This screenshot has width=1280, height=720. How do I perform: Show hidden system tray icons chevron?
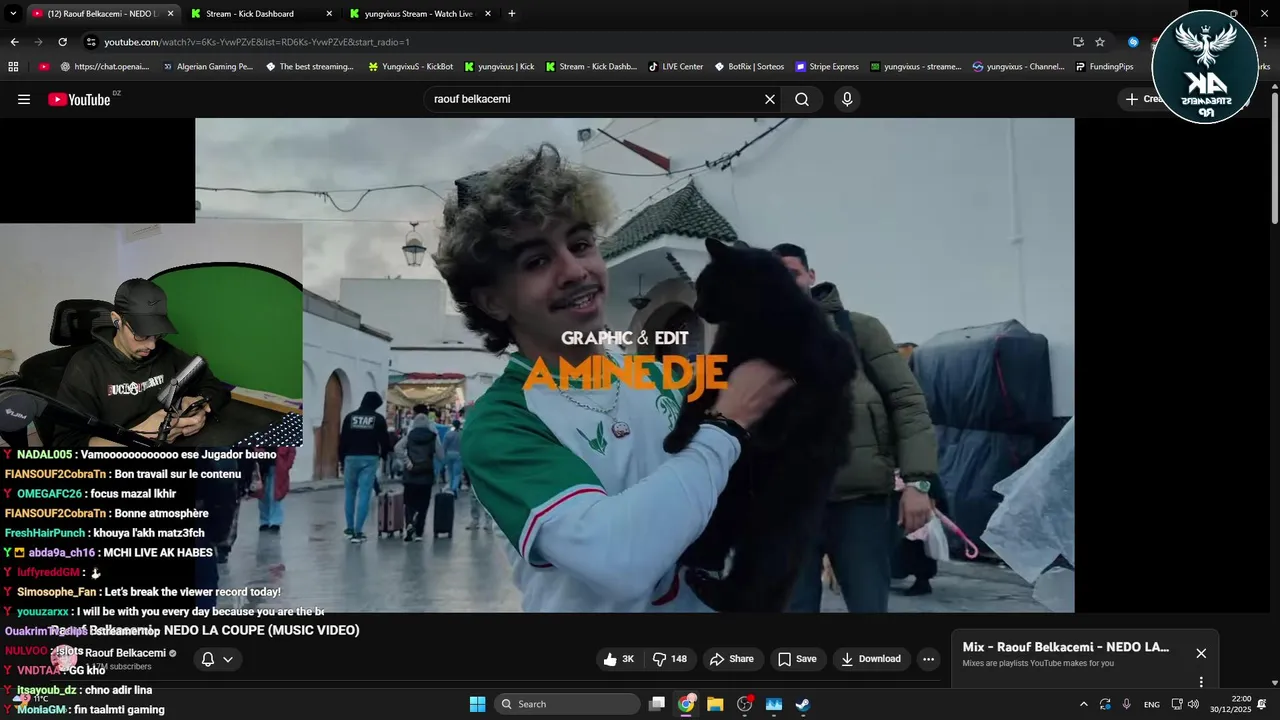[x=1083, y=704]
